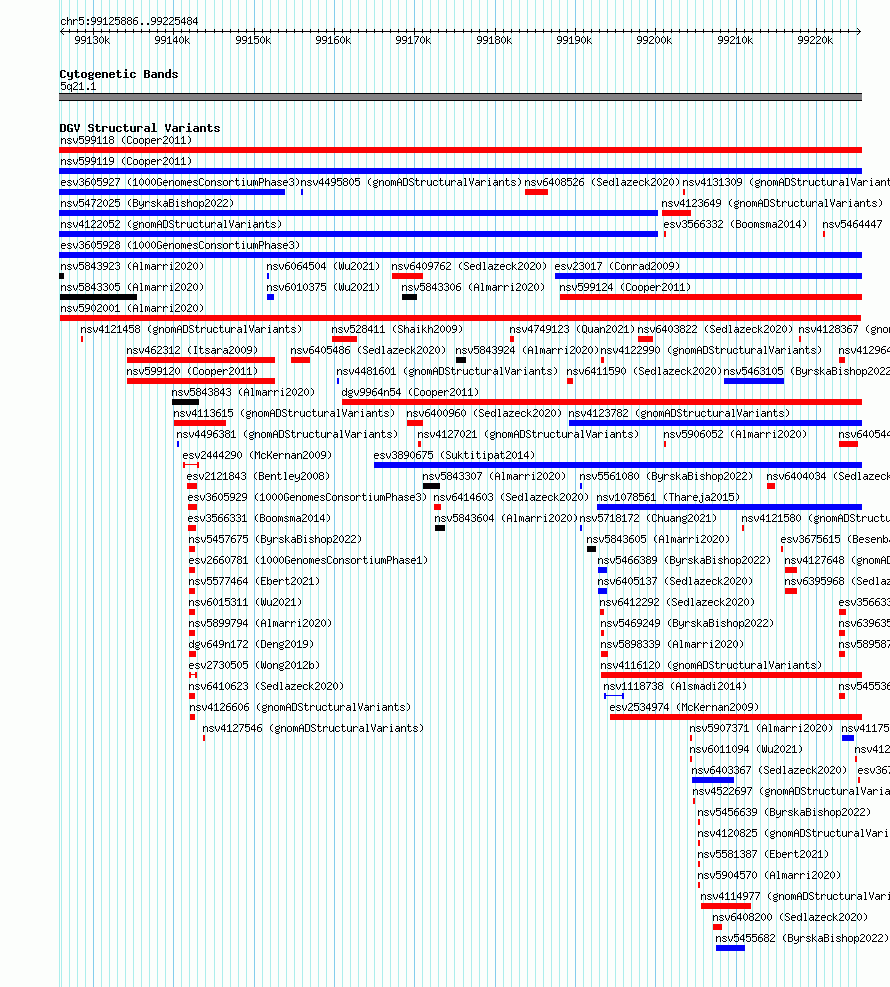Select nsv1118738 (Alsmadi2014) label
The image size is (890, 987).
click(675, 685)
